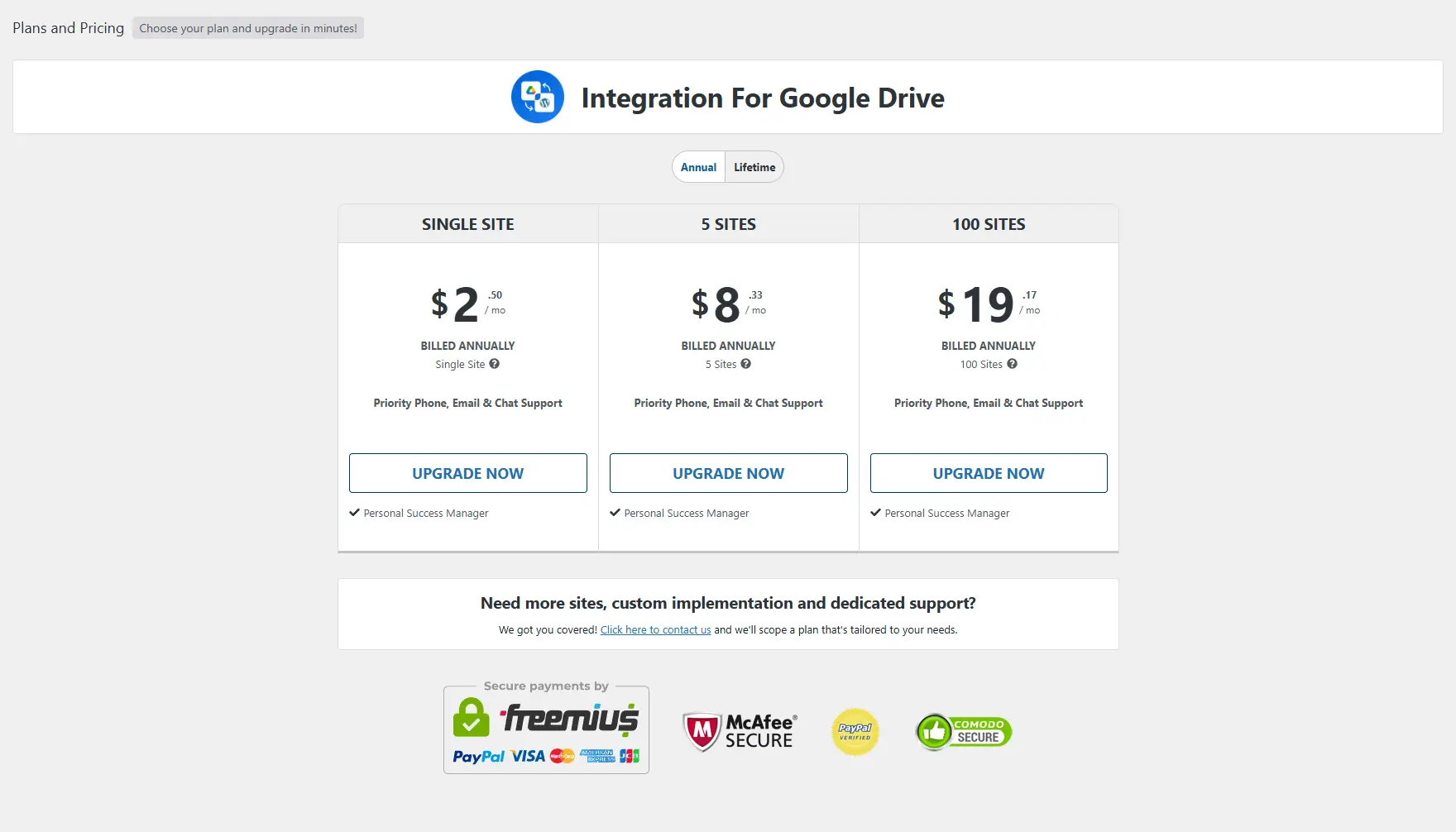Click the Integration For Google Drive logo icon
Screen dimensions: 1456x832
[538, 97]
